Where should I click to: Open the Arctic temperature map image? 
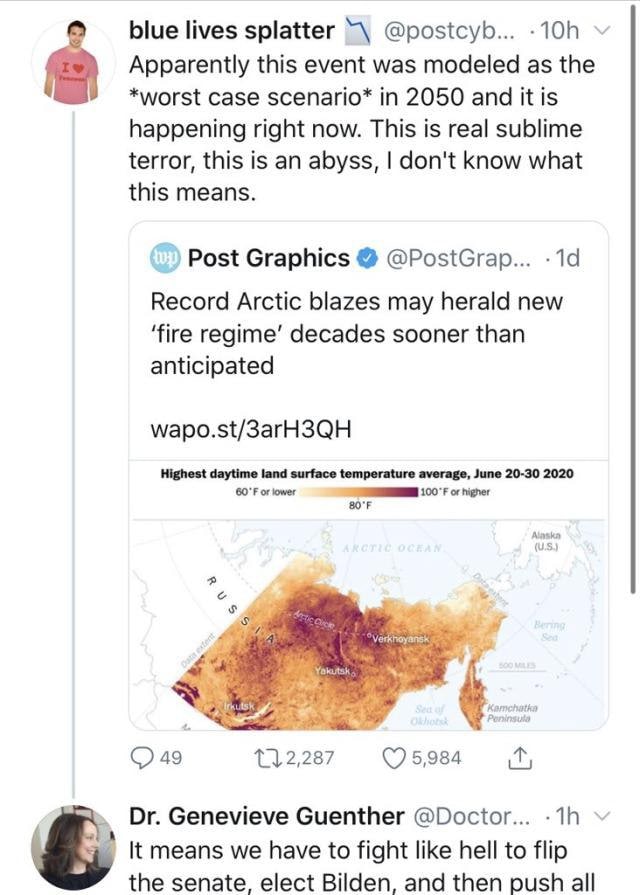pyautogui.click(x=368, y=620)
